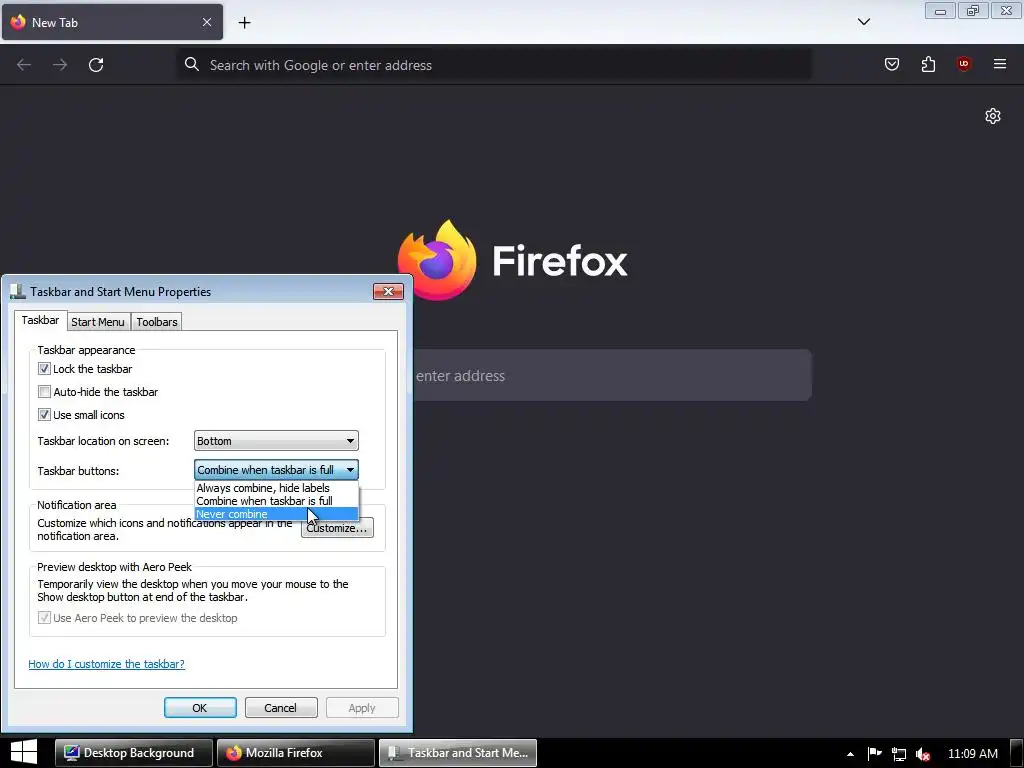
Task: Collapse the Taskbar buttons combo box
Action: [x=276, y=470]
